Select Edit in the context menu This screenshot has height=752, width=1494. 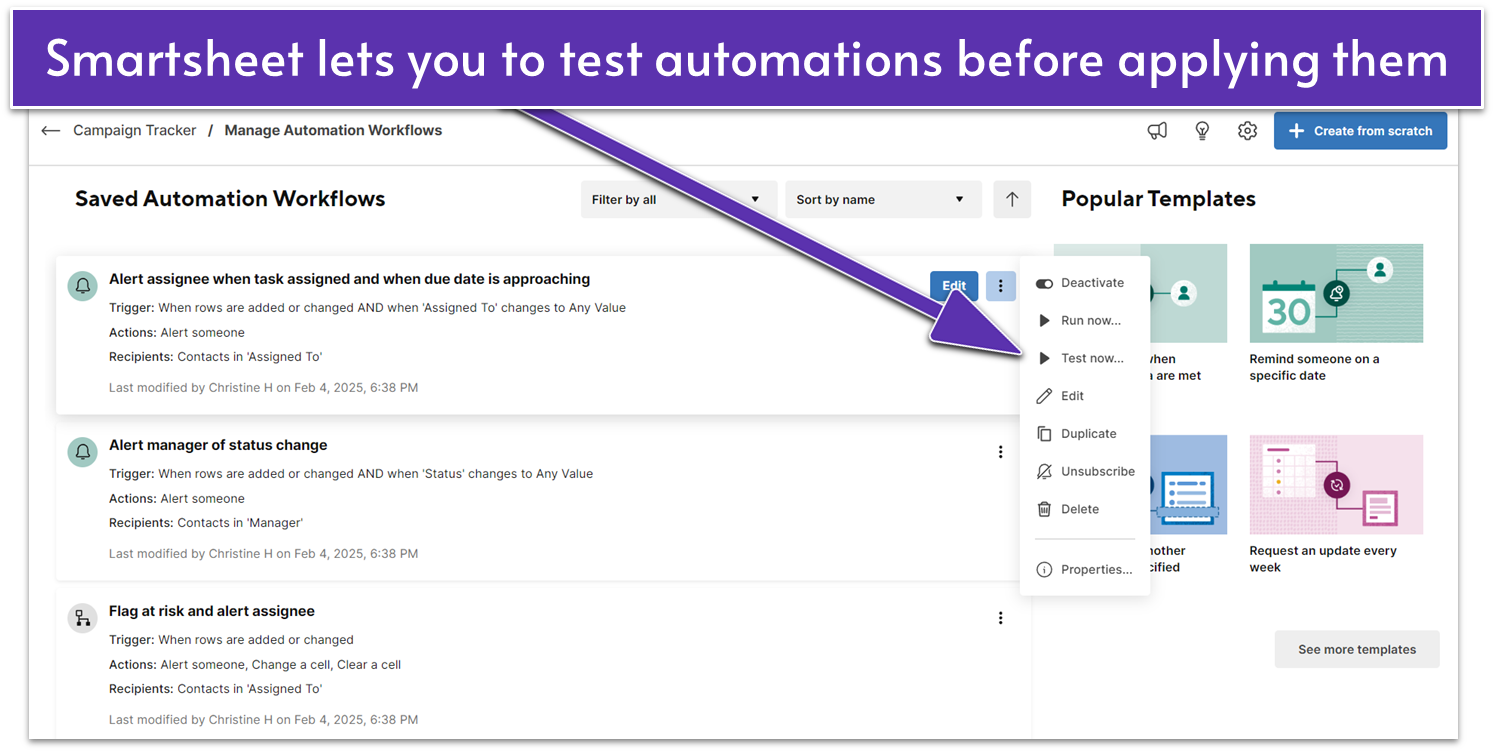tap(1085, 396)
